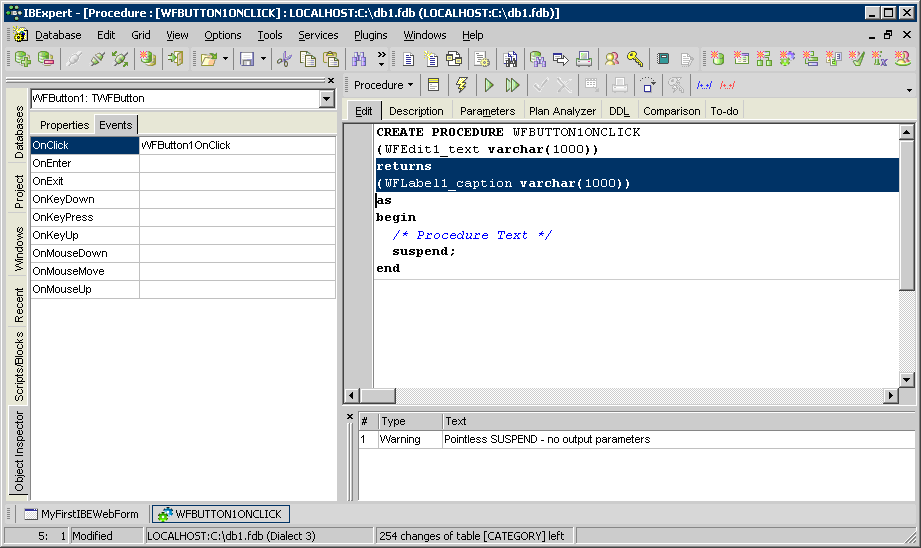Open the Scripts/Blocks side tab
This screenshot has height=548, width=921.
[19, 367]
